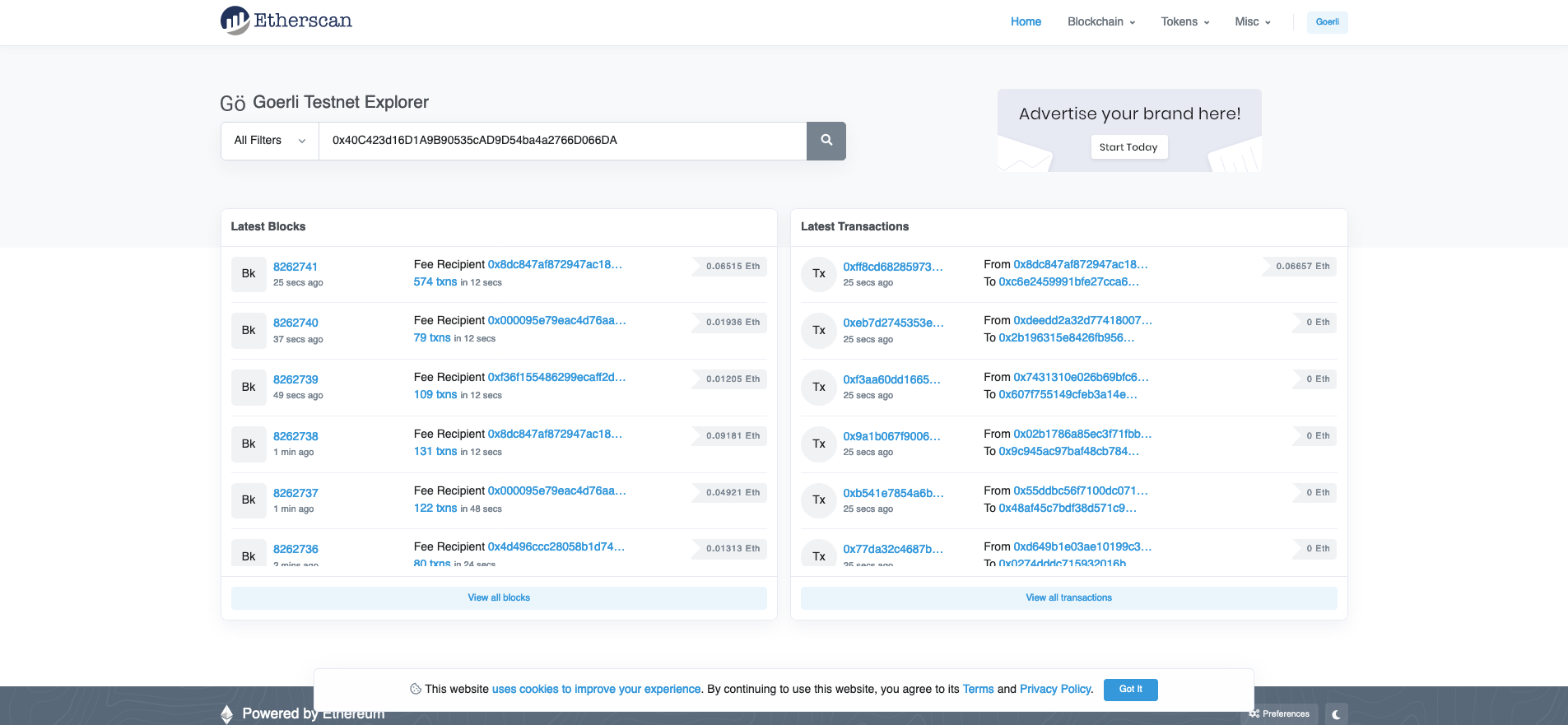
Task: Click Bk icon for block 8262738
Action: pos(249,444)
